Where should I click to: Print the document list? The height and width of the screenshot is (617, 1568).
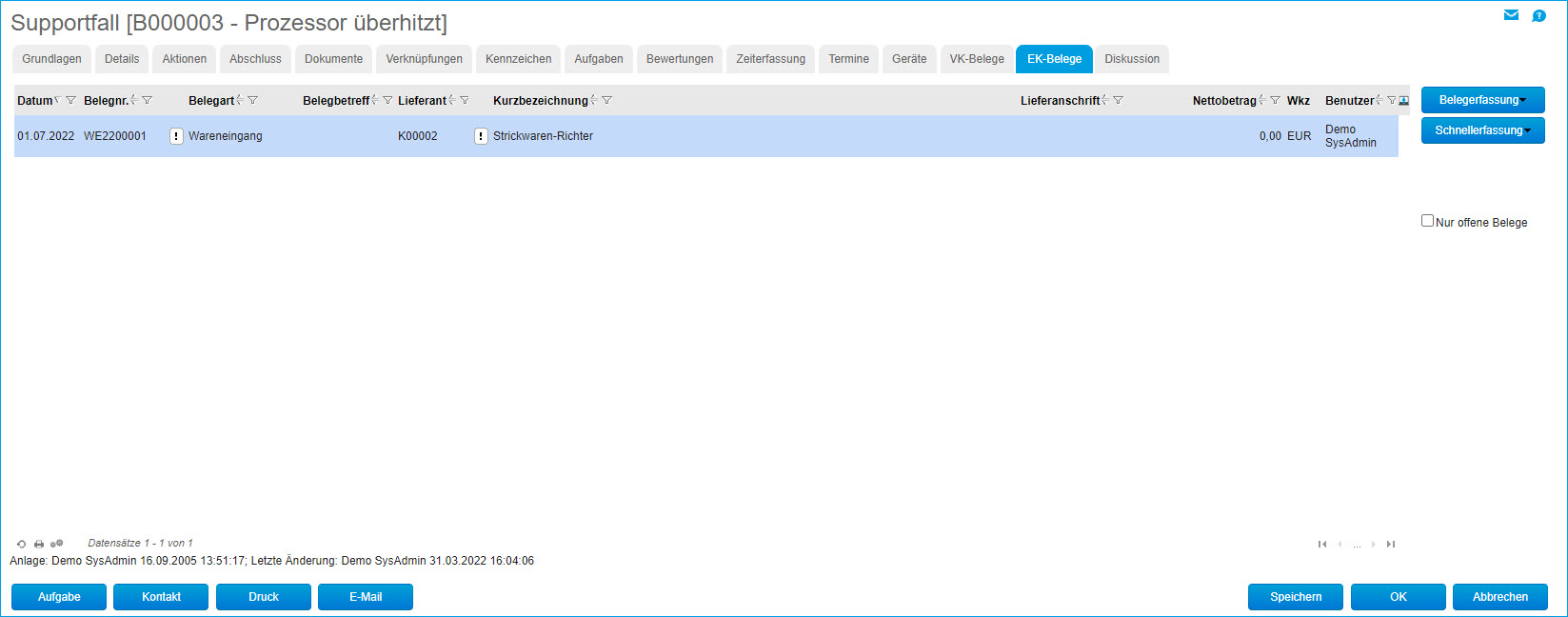click(39, 544)
